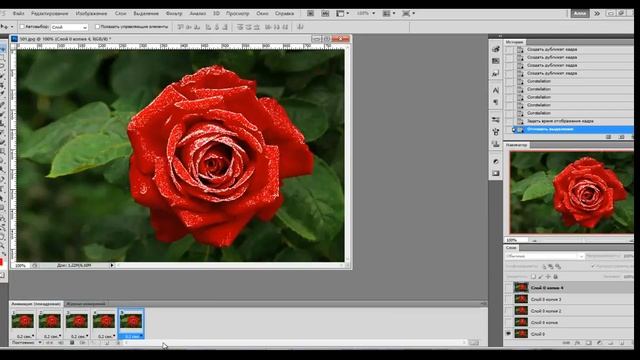
Task: Go to first animation frame
Action: (x=49, y=343)
